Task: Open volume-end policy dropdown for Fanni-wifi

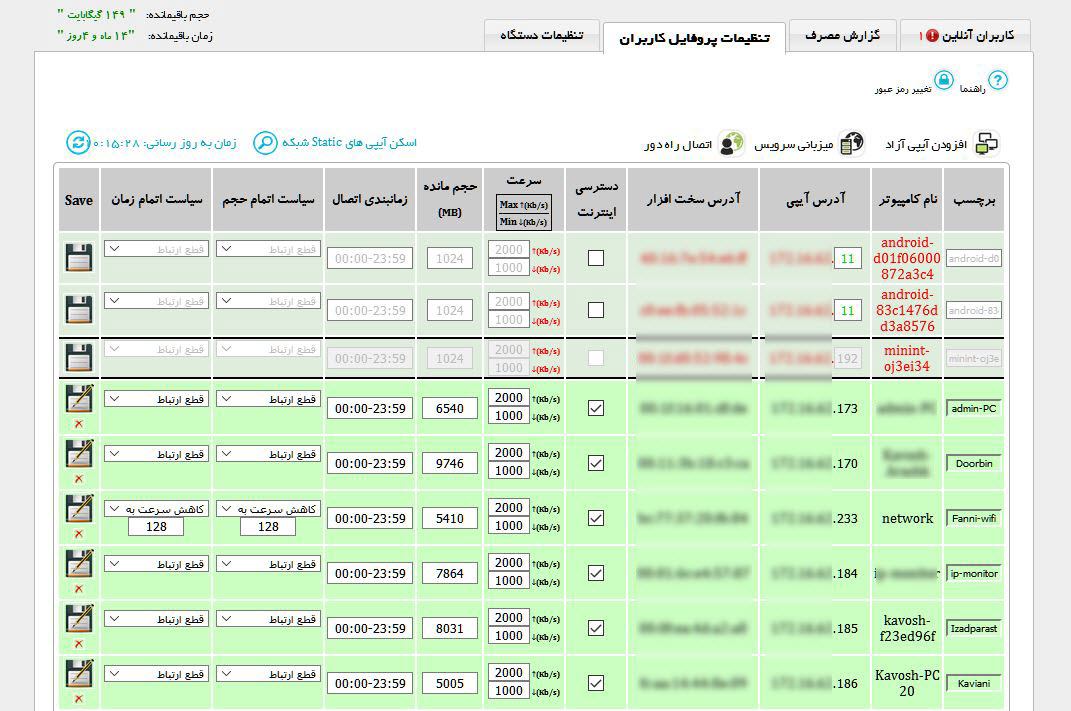Action: [x=268, y=509]
